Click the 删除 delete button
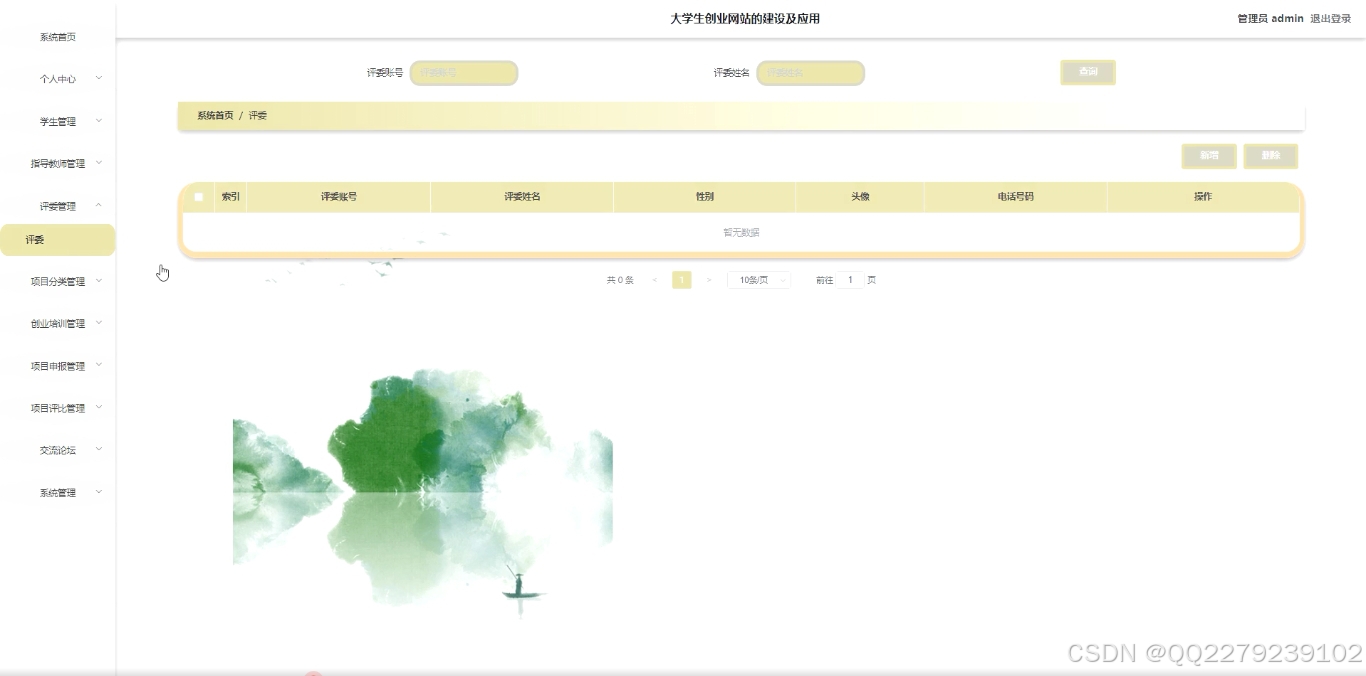 (1270, 156)
